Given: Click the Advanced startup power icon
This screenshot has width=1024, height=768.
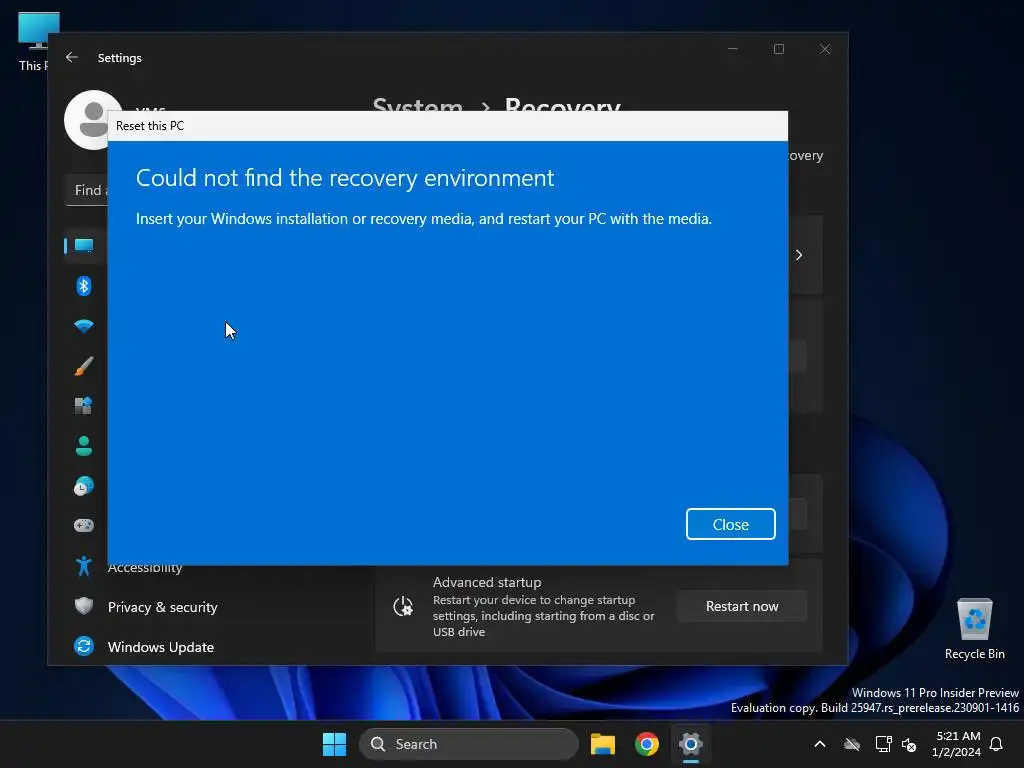Looking at the screenshot, I should [403, 607].
